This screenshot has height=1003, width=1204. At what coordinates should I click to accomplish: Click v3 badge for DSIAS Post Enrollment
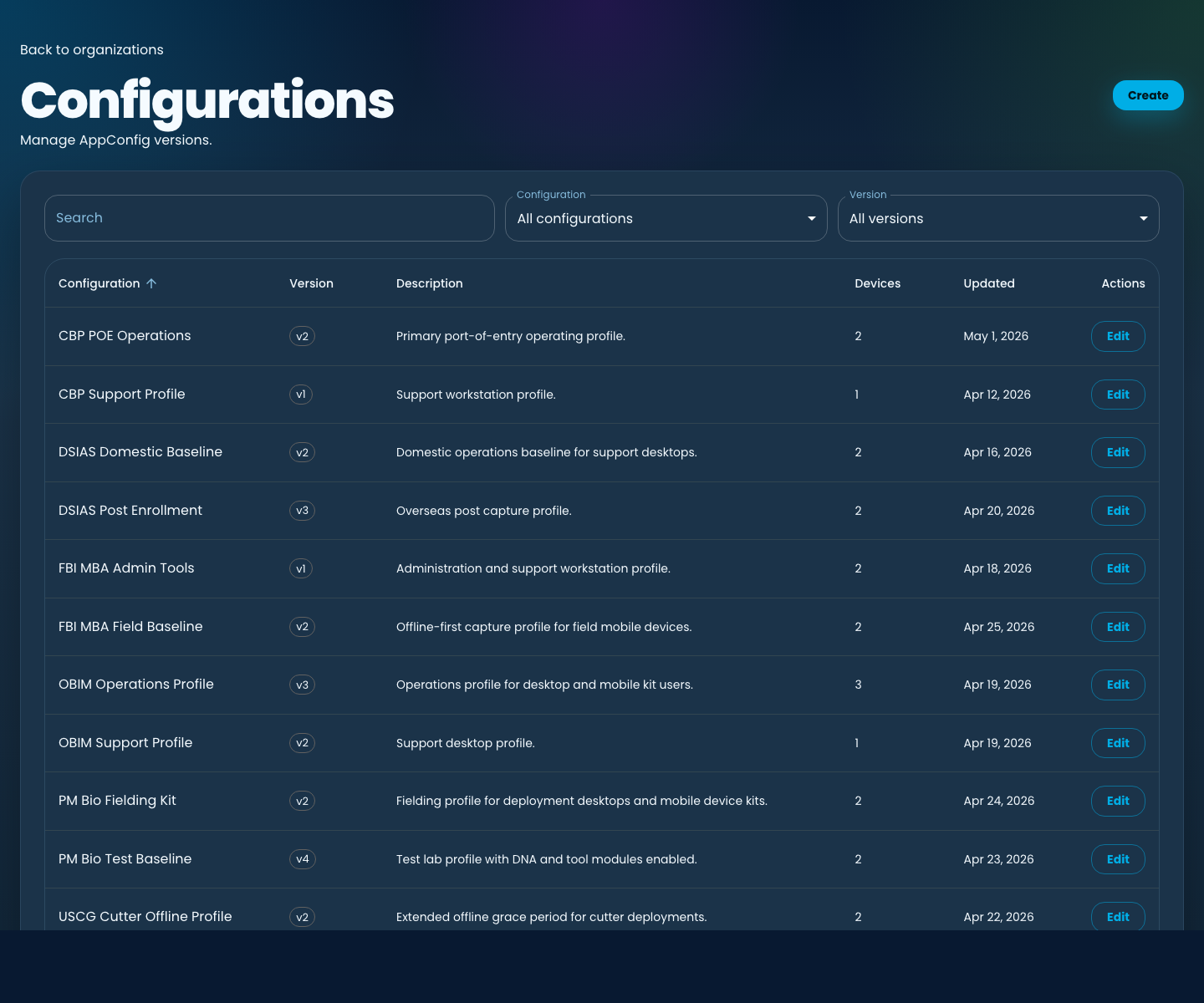302,511
